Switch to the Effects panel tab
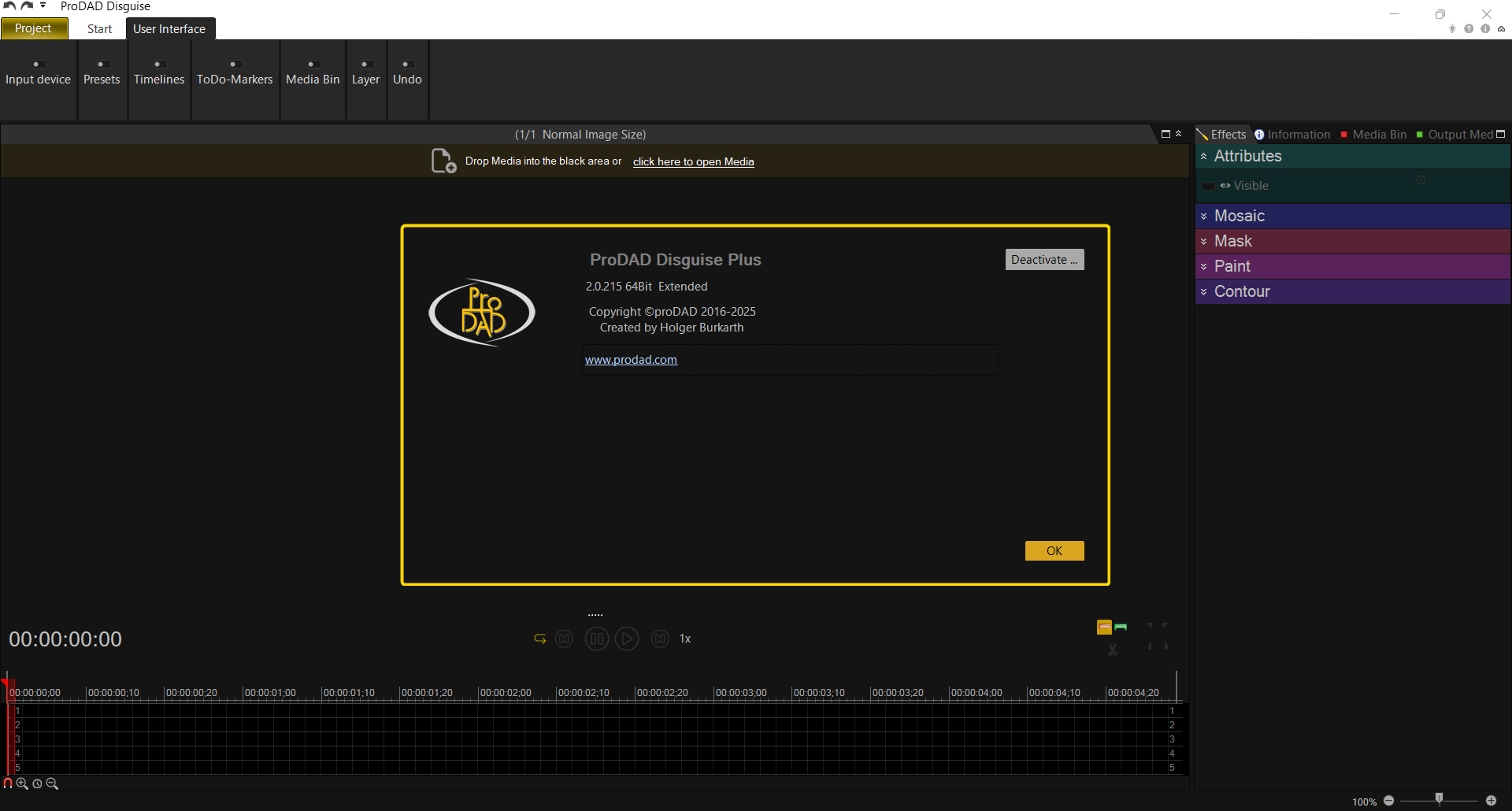1512x811 pixels. click(1222, 134)
